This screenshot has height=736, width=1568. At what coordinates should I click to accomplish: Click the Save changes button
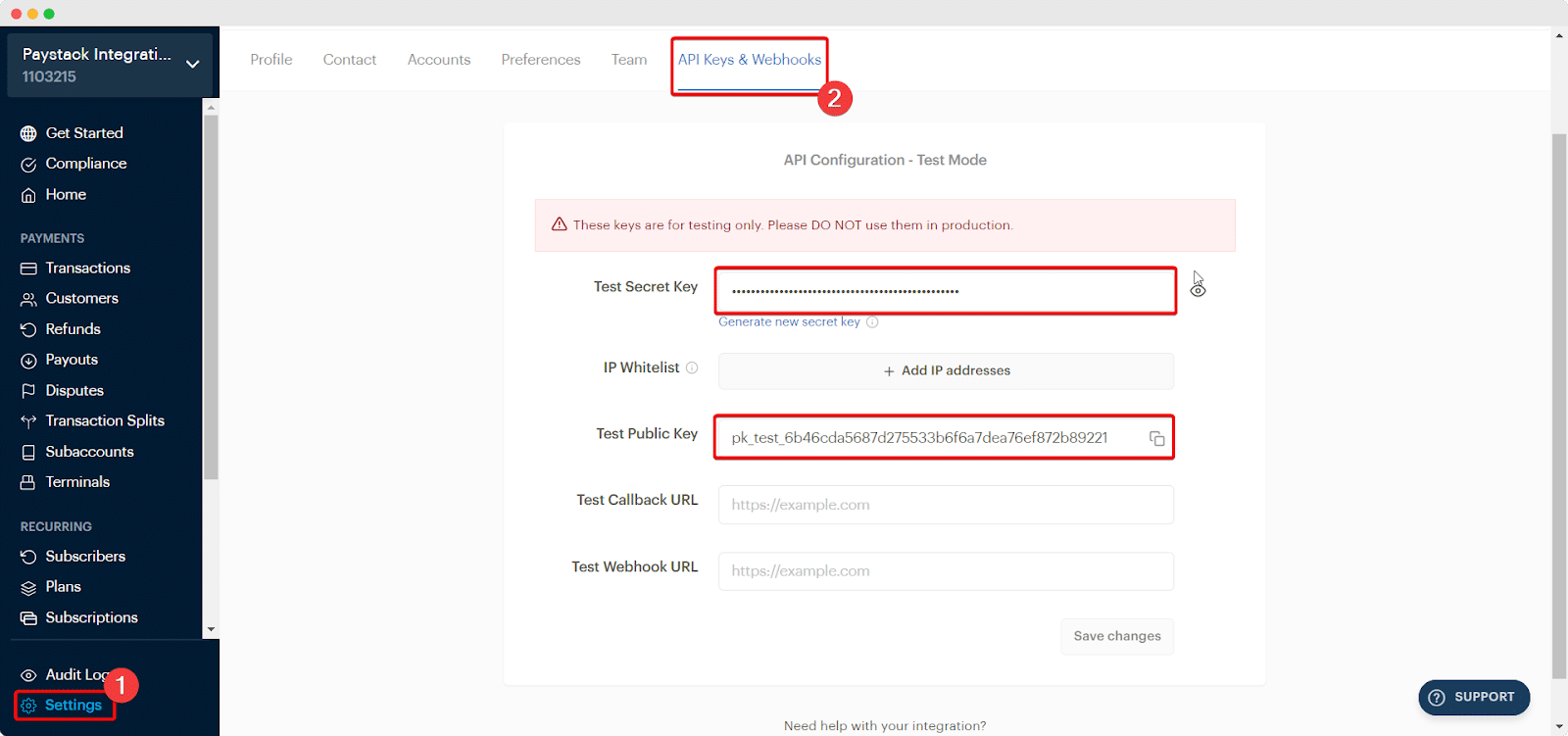[1117, 636]
